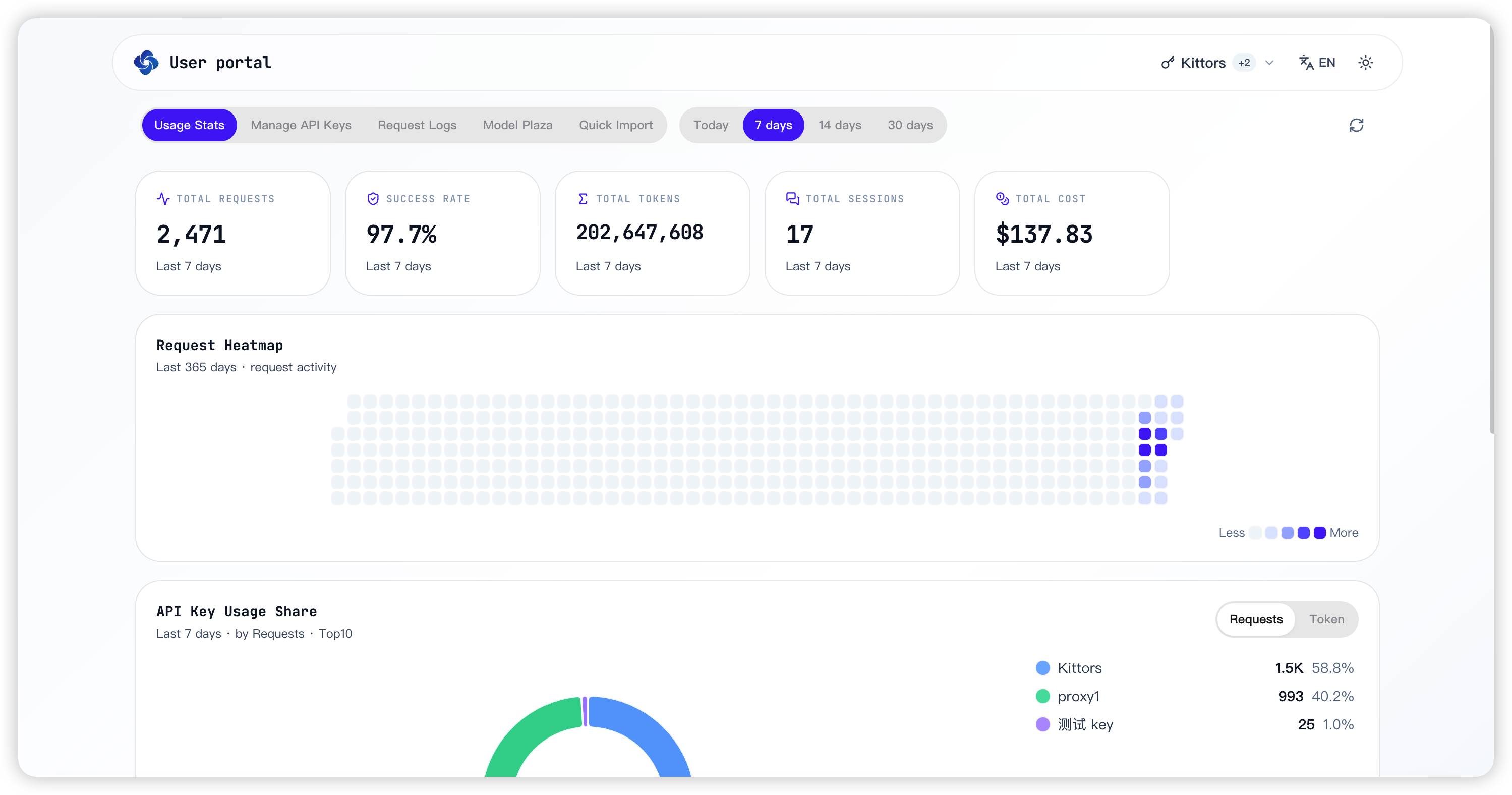Select the 7 days time range

pyautogui.click(x=773, y=125)
